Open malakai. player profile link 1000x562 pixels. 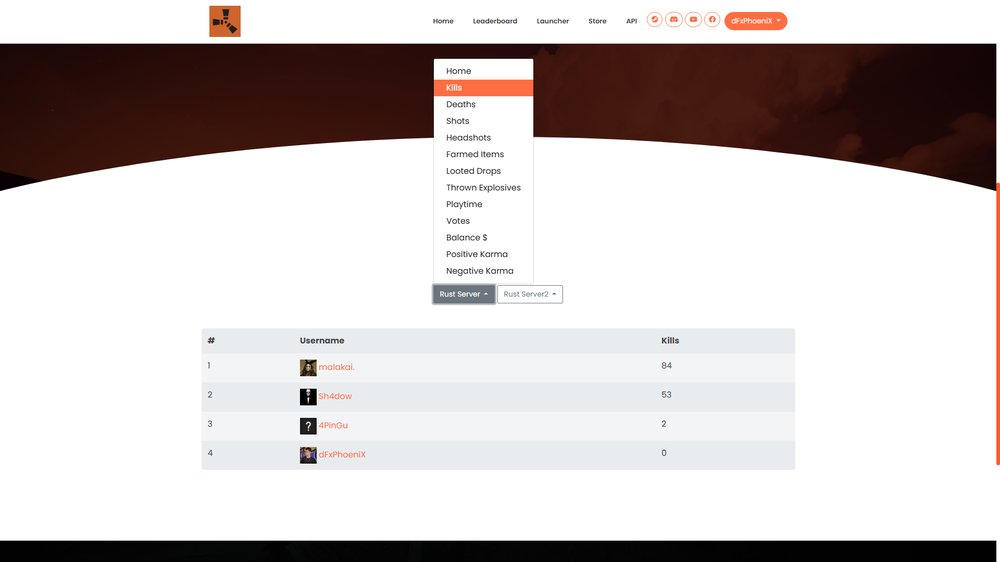pyautogui.click(x=336, y=367)
